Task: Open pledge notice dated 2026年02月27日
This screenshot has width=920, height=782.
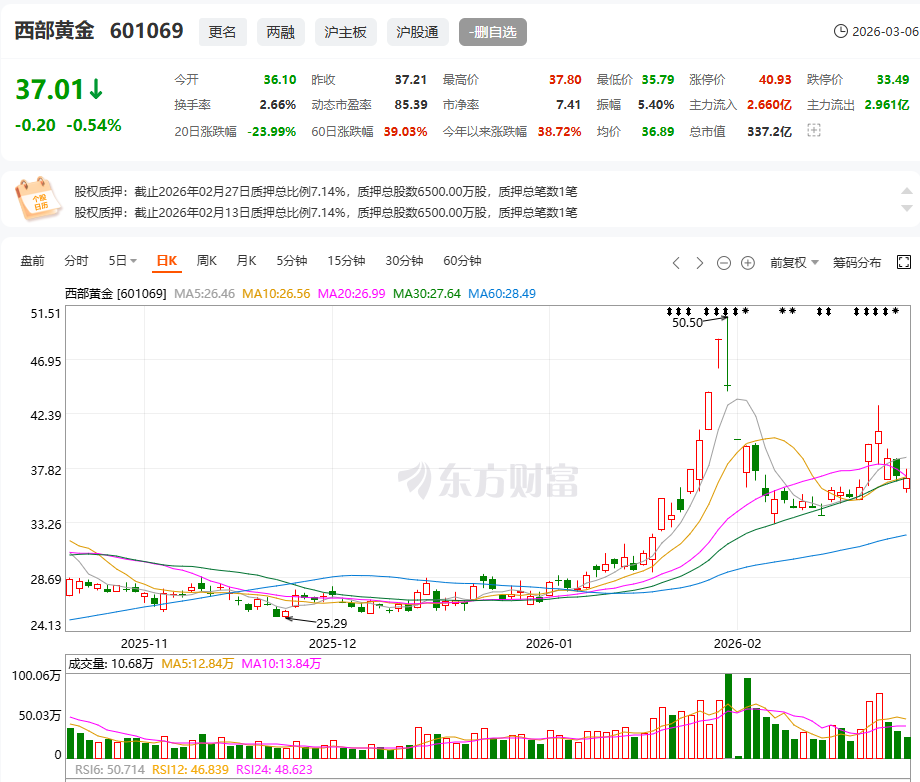Action: 326,192
